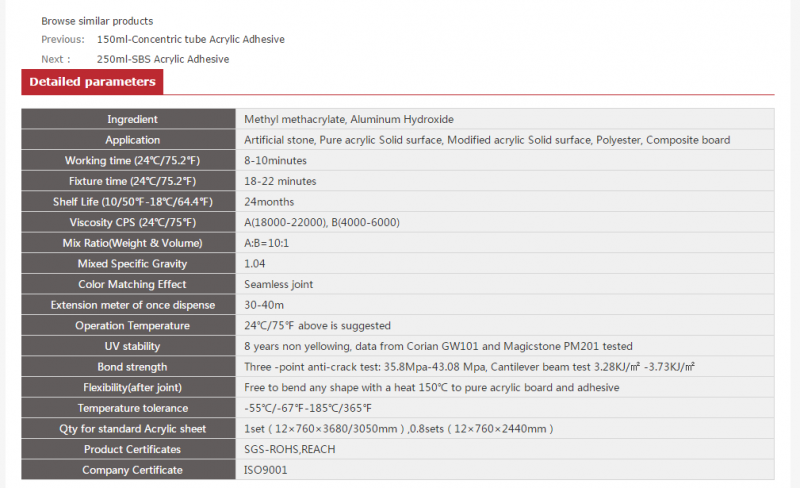The width and height of the screenshot is (800, 488).
Task: Click the 'Previous:' label
Action: (x=63, y=39)
